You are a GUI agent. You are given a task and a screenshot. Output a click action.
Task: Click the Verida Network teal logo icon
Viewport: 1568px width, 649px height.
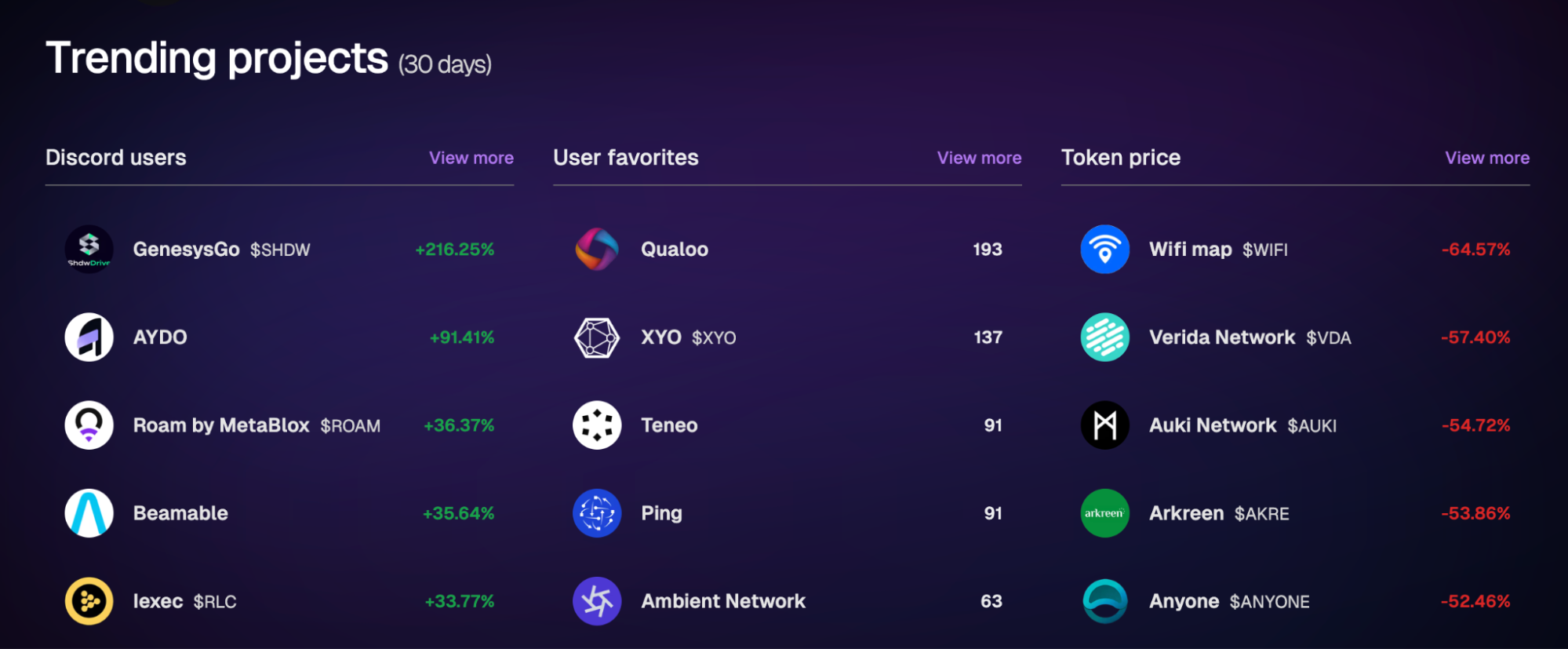click(x=1105, y=337)
